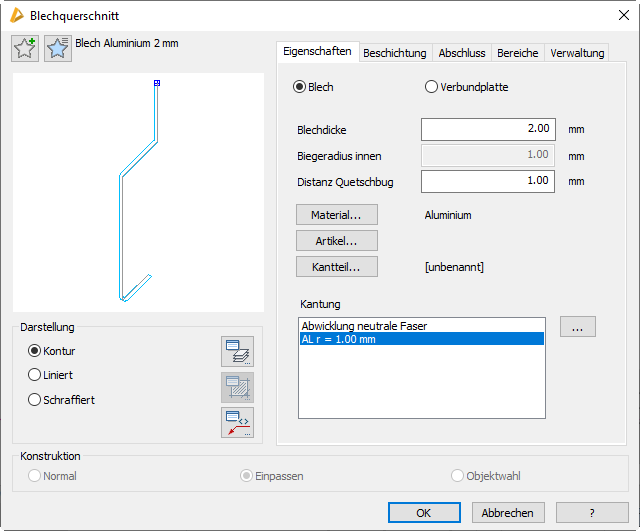This screenshot has width=640, height=531.
Task: Select the Blech radio button
Action: point(299,87)
